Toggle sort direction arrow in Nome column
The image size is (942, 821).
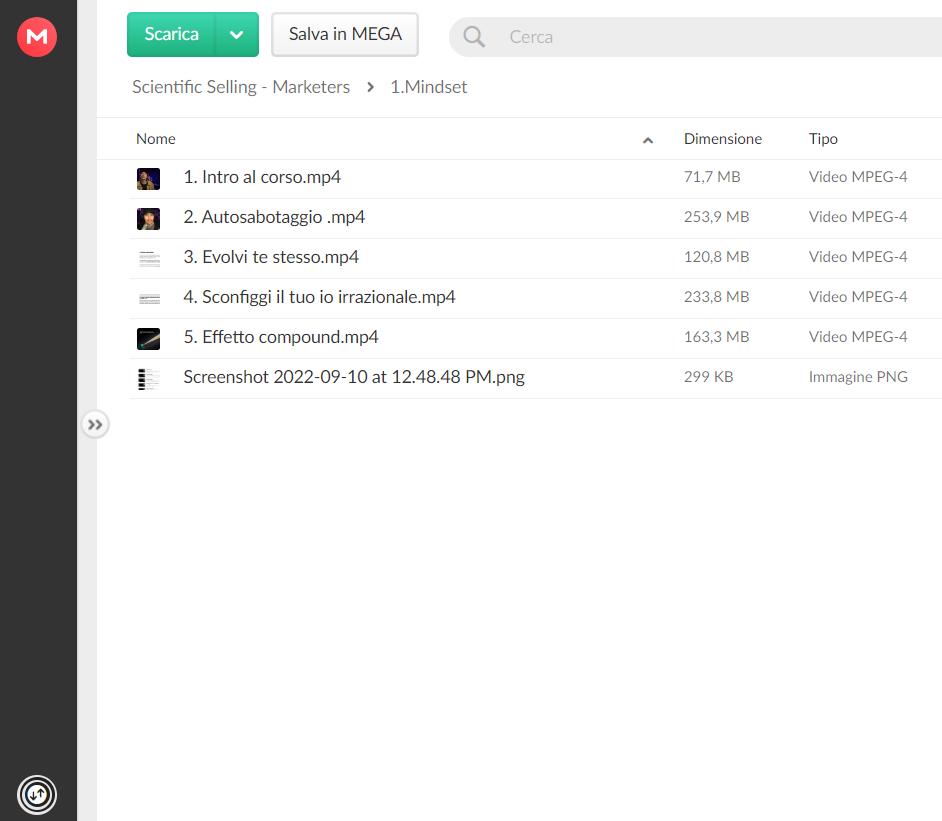coord(648,140)
